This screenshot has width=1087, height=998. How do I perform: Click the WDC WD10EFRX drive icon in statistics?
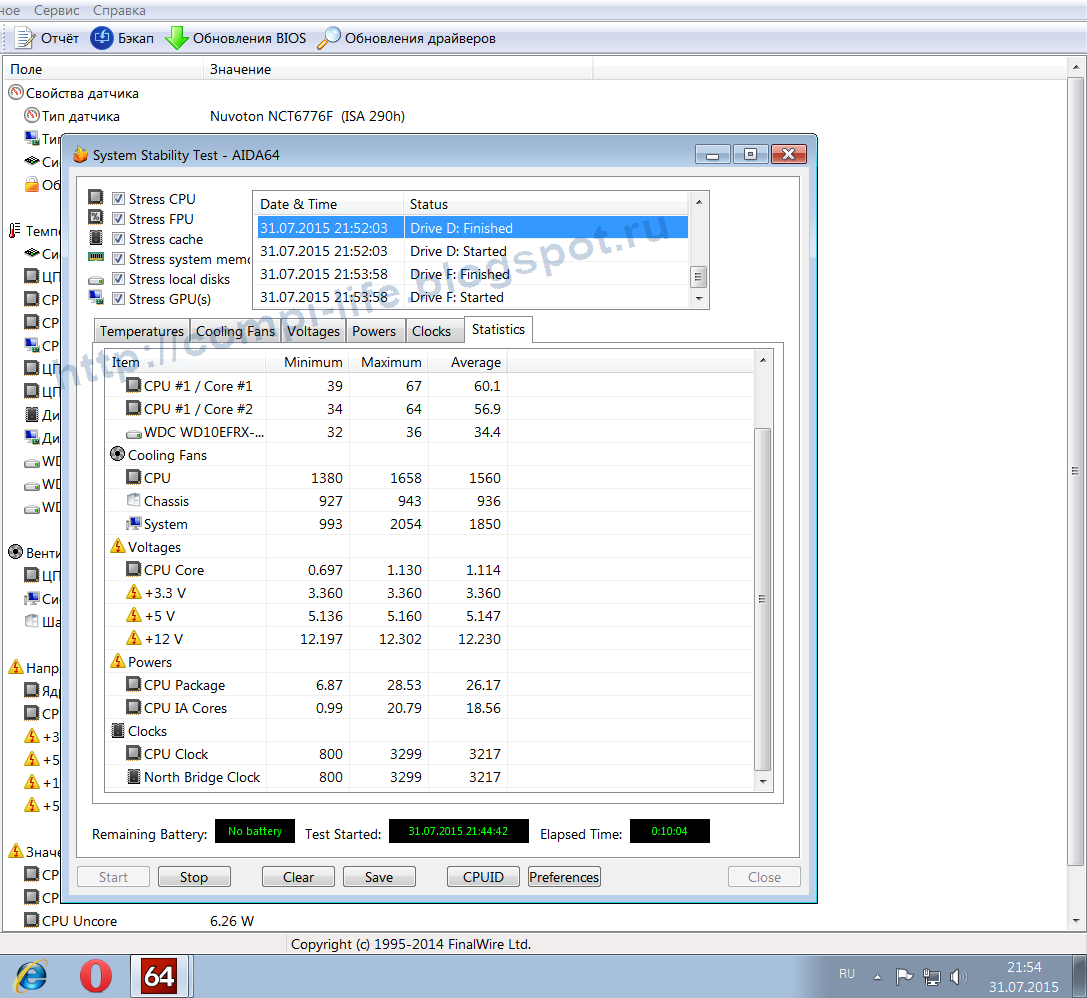point(134,433)
